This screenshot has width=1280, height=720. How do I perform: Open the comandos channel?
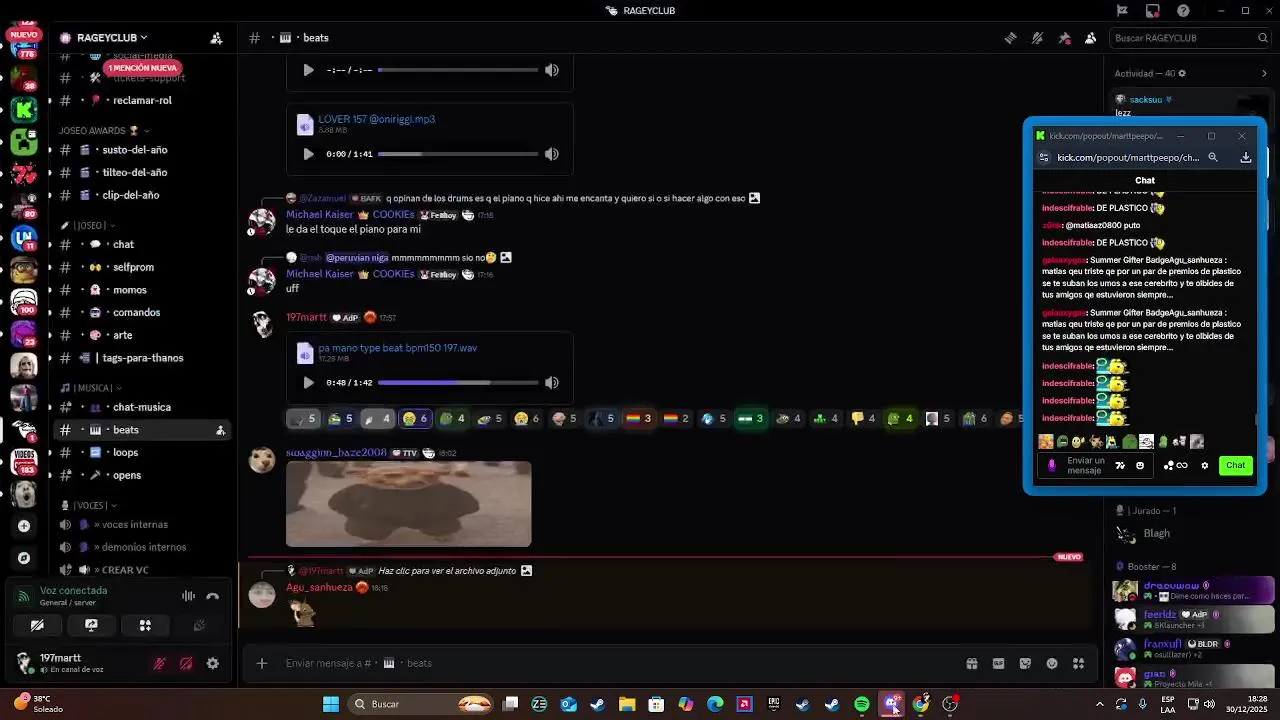(x=141, y=312)
